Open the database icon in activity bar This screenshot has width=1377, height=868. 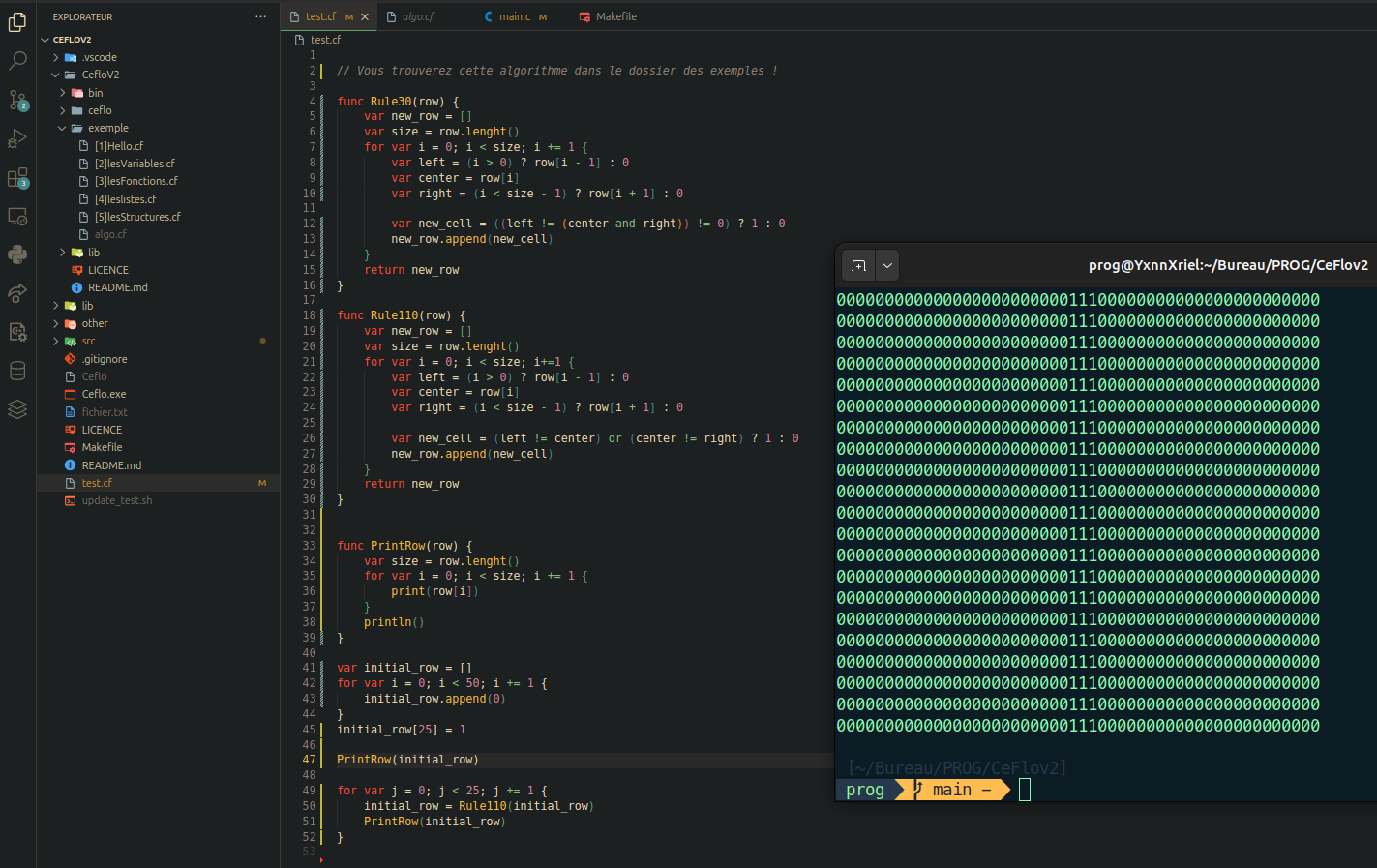[17, 371]
